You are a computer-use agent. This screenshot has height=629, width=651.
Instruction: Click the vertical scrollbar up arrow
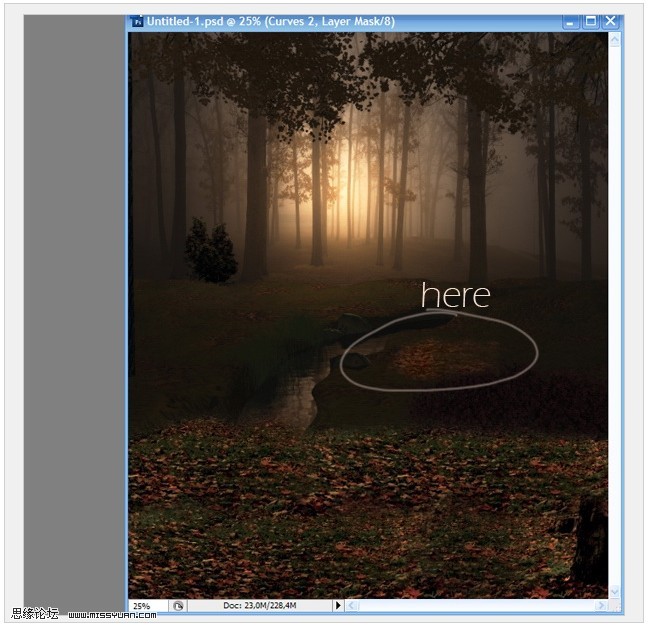(614, 40)
